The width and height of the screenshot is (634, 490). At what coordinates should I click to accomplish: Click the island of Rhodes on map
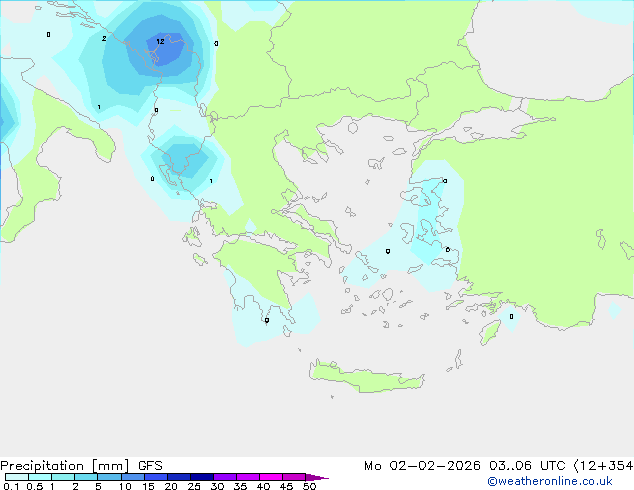pos(490,332)
